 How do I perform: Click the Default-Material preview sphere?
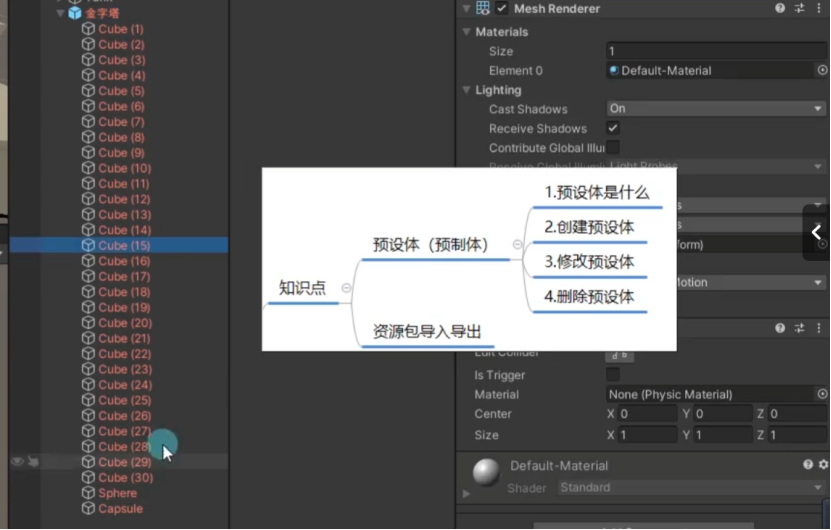point(486,472)
